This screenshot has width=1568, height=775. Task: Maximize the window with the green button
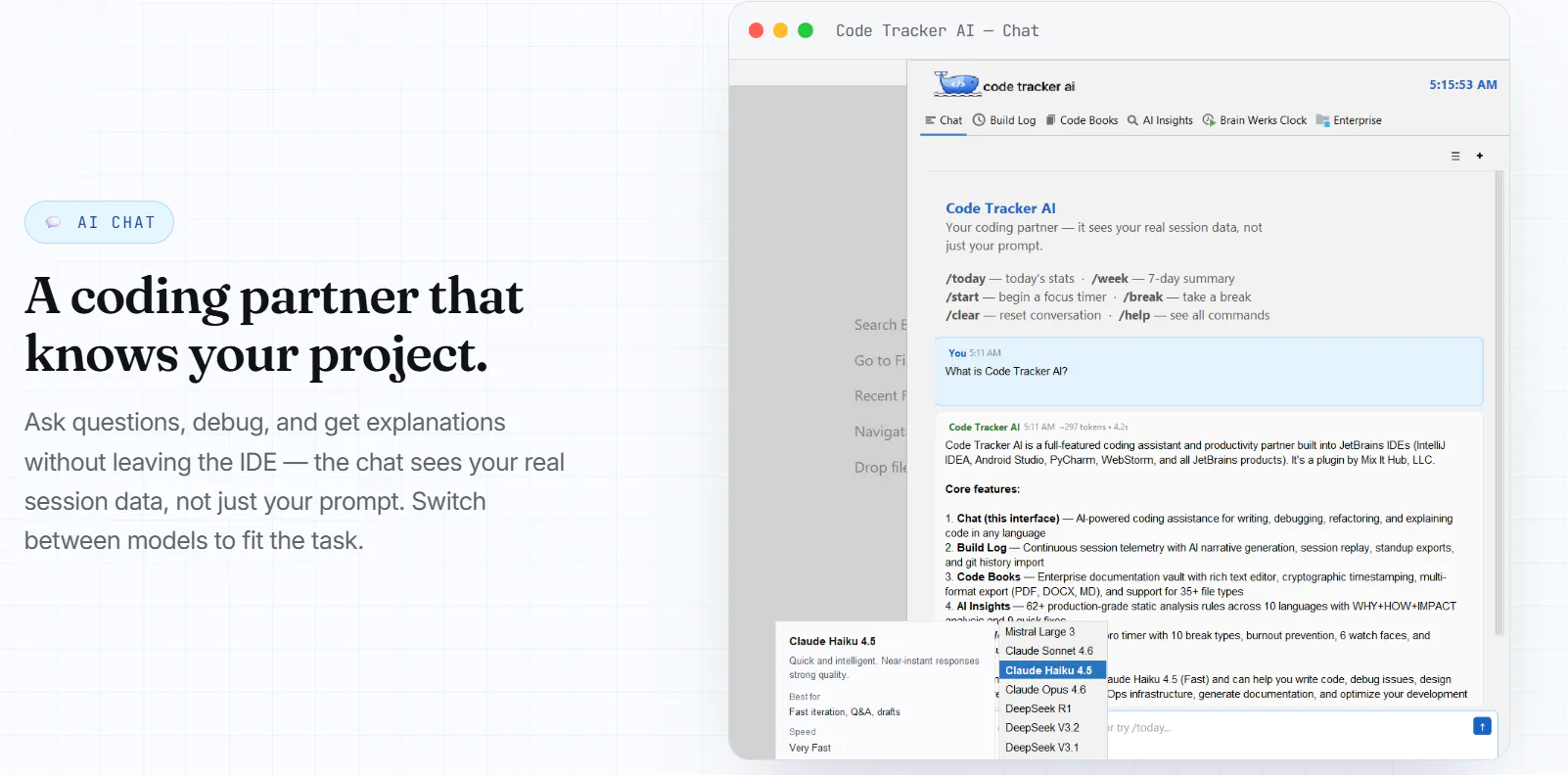point(806,30)
